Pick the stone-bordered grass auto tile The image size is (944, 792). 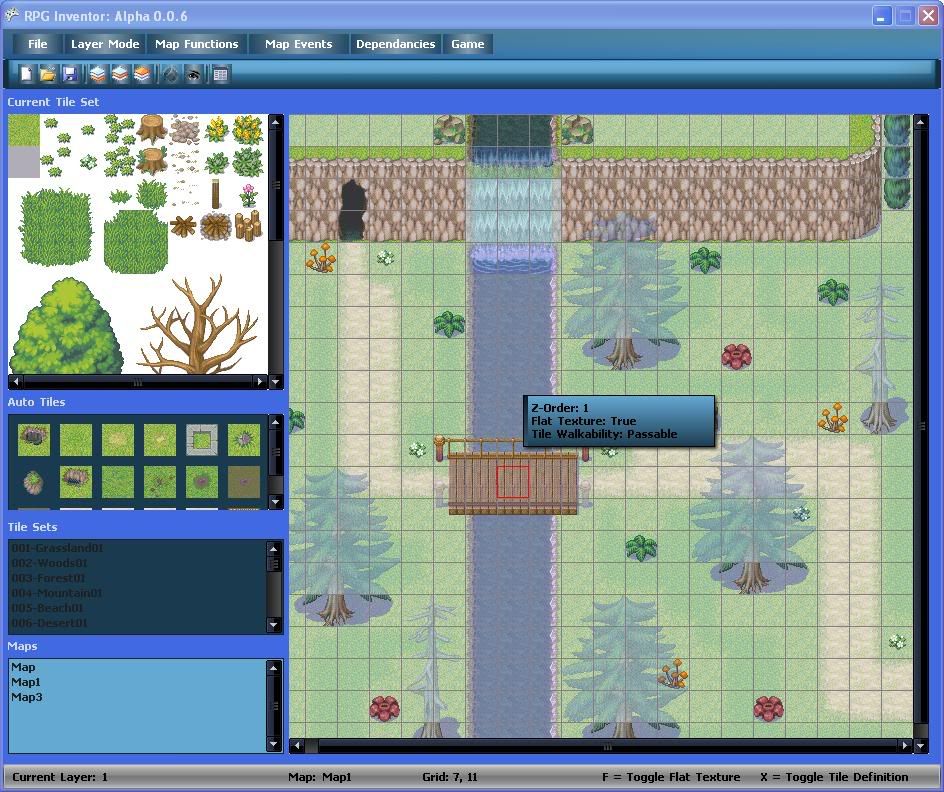pos(201,439)
